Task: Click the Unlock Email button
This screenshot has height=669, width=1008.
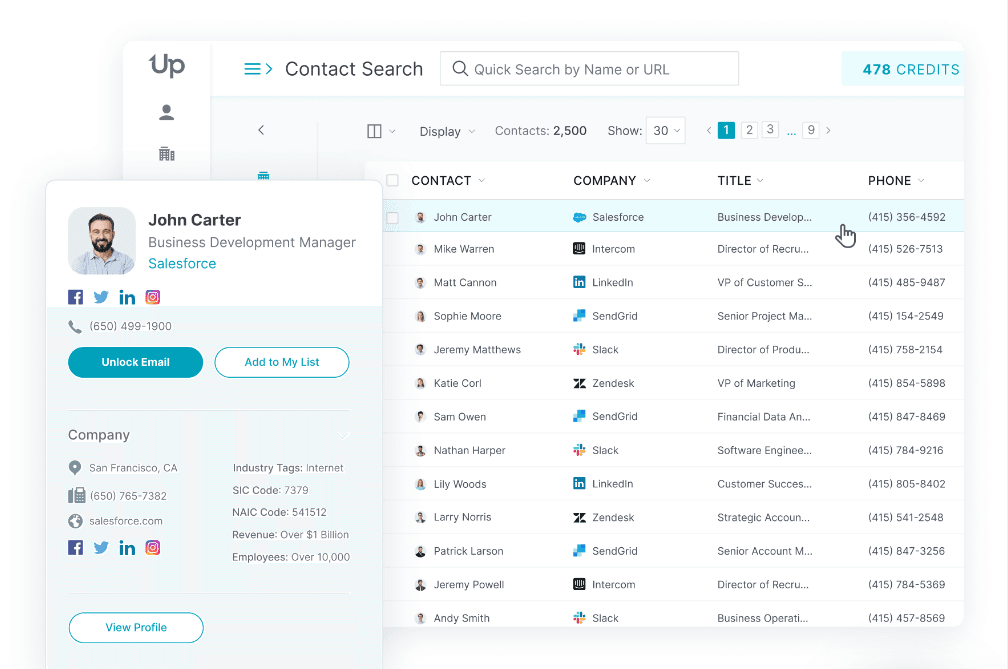Action: tap(136, 362)
